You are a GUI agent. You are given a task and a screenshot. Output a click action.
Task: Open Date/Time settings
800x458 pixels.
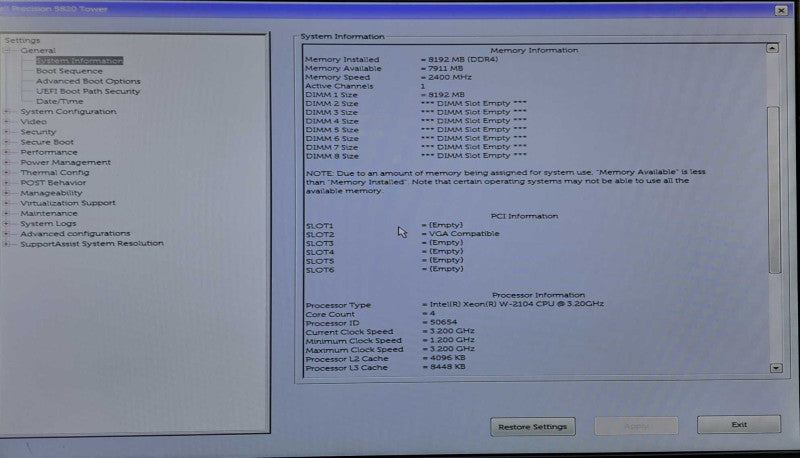pos(59,101)
